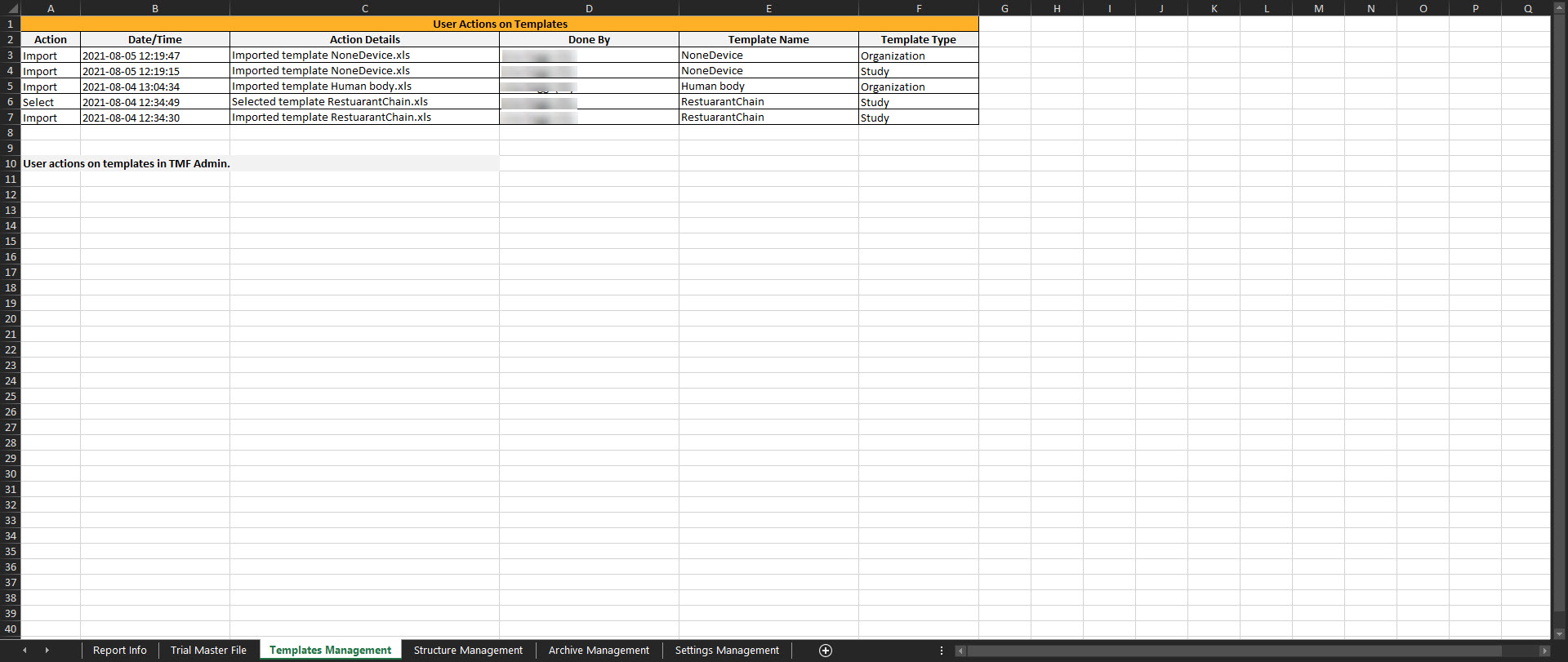Click the 'Template Type' header cell
Screen dimensions: 1568x662
pos(918,40)
